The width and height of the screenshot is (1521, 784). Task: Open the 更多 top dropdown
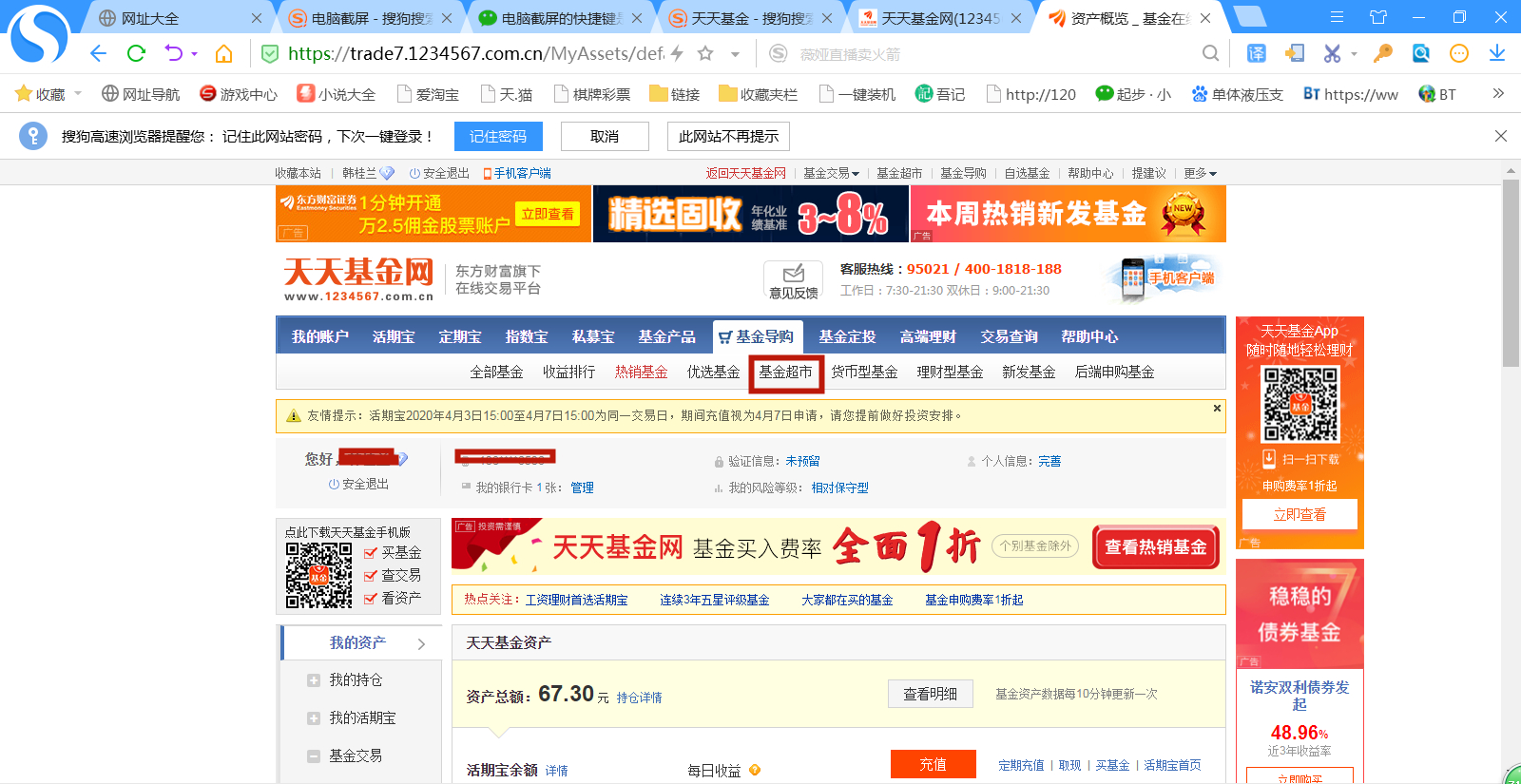pos(1200,173)
